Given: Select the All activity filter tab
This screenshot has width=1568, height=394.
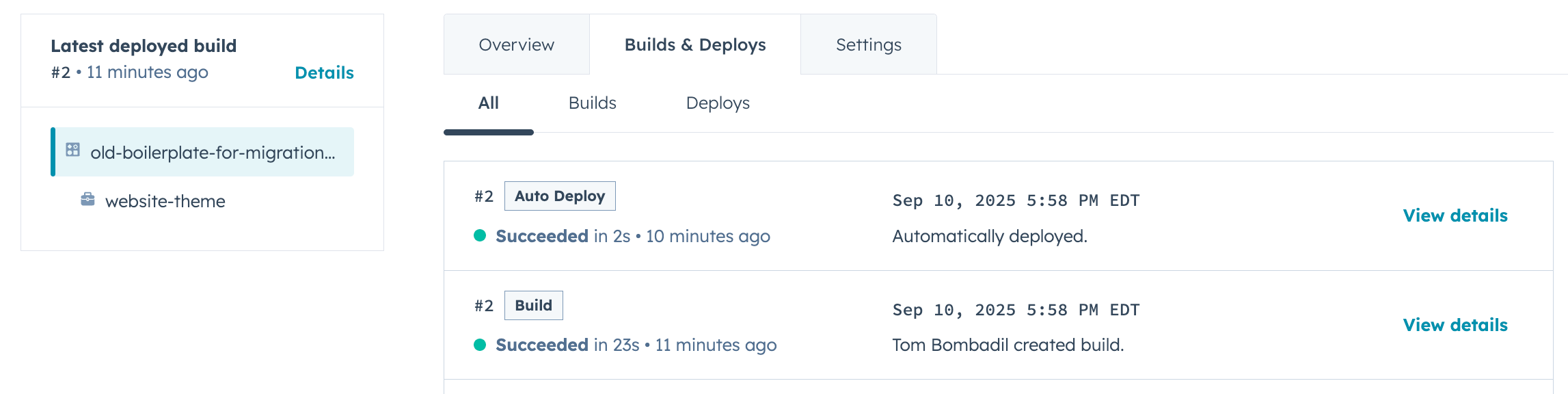Looking at the screenshot, I should tap(488, 103).
